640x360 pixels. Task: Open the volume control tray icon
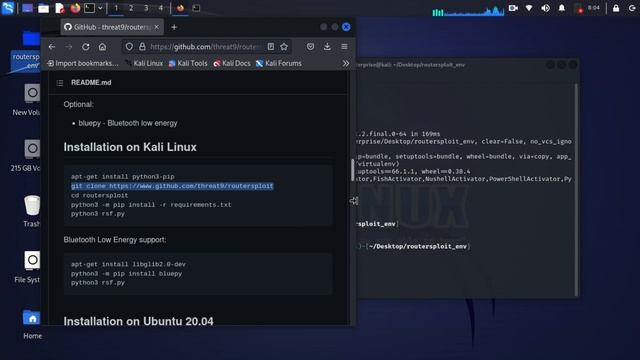coord(545,8)
